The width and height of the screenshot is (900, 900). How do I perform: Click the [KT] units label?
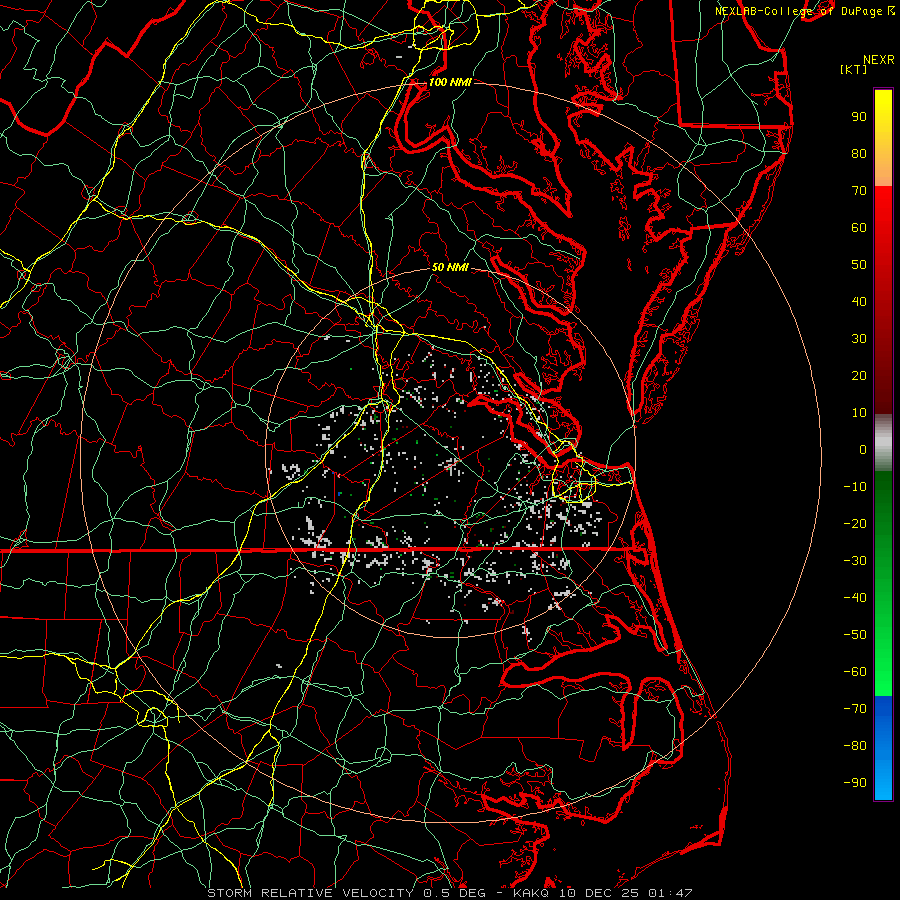[x=854, y=70]
